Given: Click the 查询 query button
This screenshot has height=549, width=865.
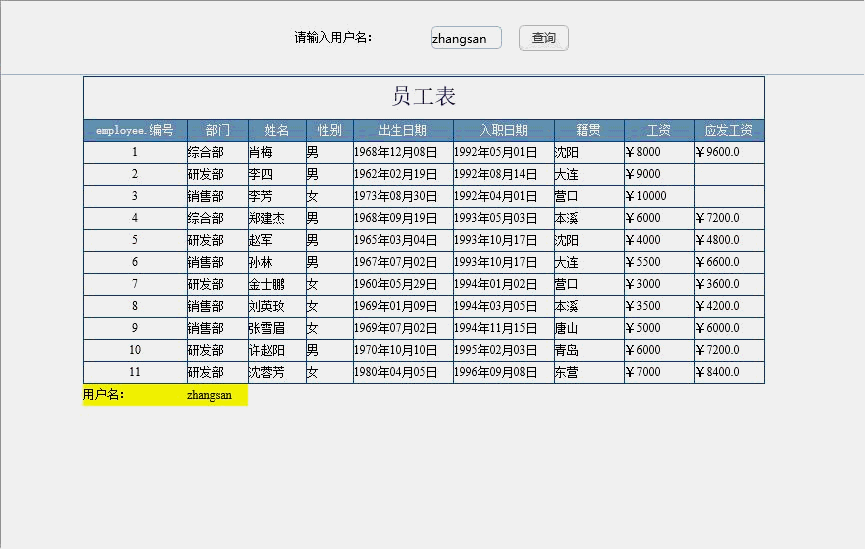Looking at the screenshot, I should 543,38.
